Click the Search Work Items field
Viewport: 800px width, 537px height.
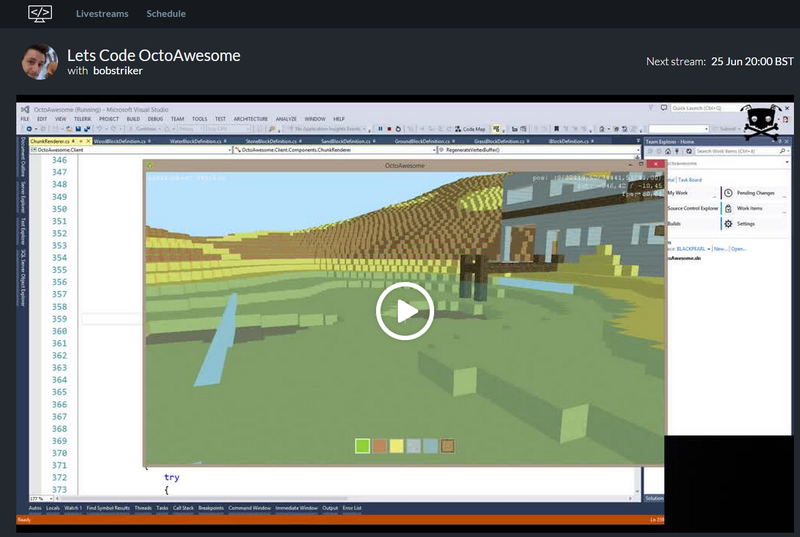(x=741, y=151)
